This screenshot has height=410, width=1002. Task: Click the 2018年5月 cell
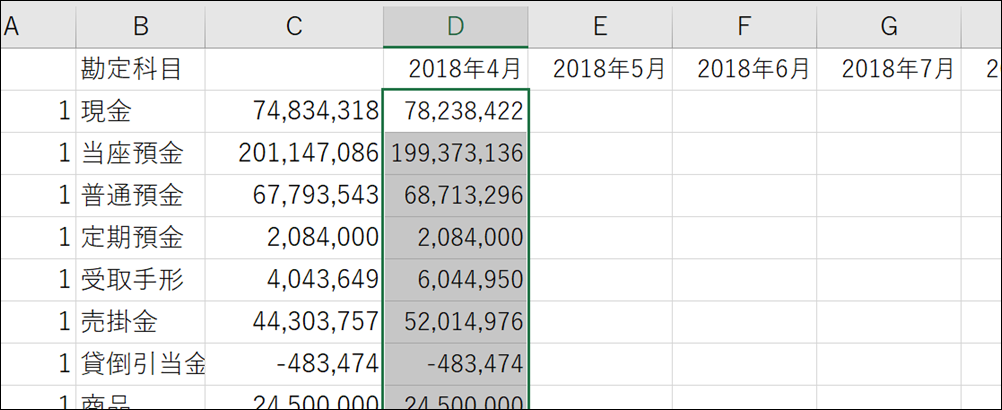point(600,69)
